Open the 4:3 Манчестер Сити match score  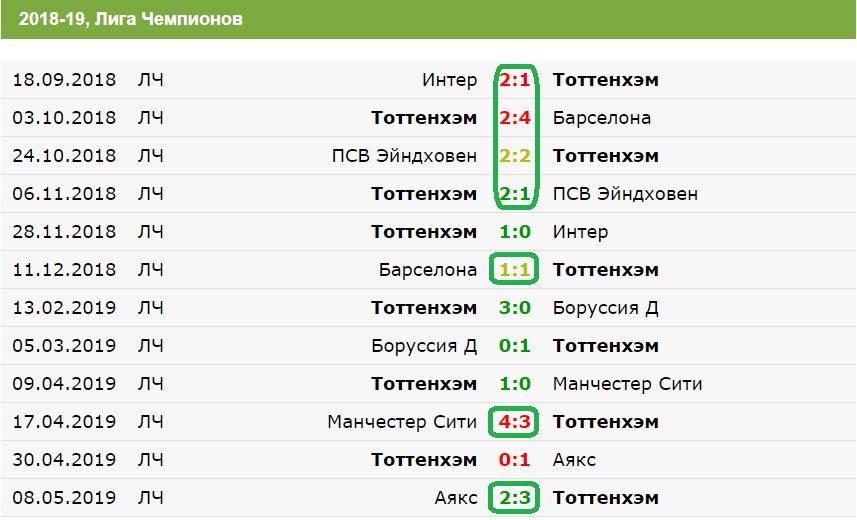point(515,422)
